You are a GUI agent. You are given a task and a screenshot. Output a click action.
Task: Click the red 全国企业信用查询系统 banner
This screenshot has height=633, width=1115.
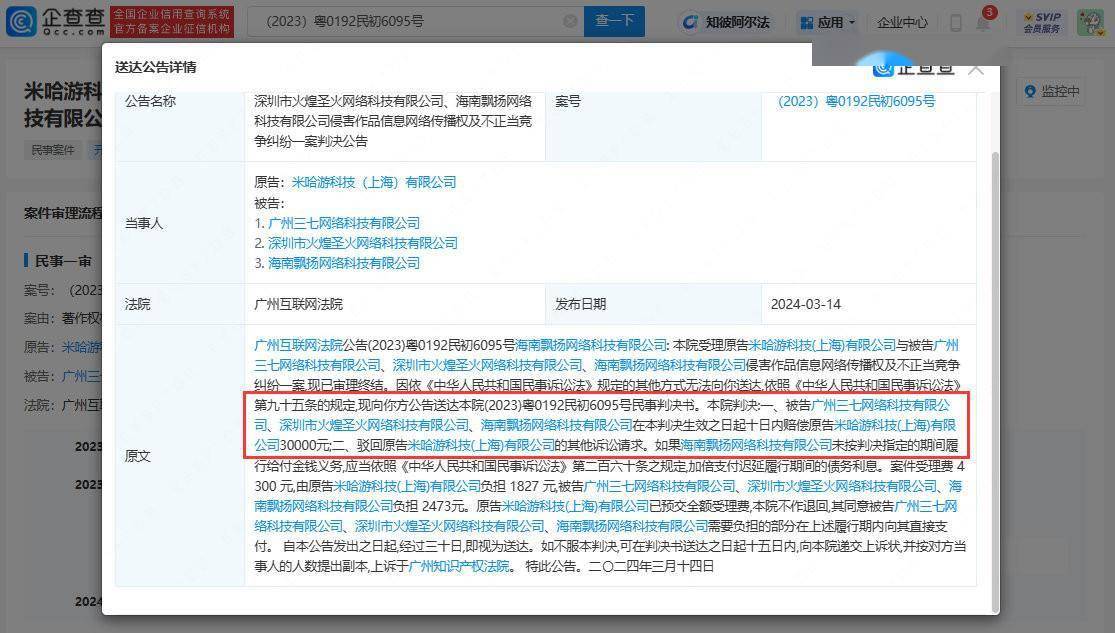click(x=172, y=21)
